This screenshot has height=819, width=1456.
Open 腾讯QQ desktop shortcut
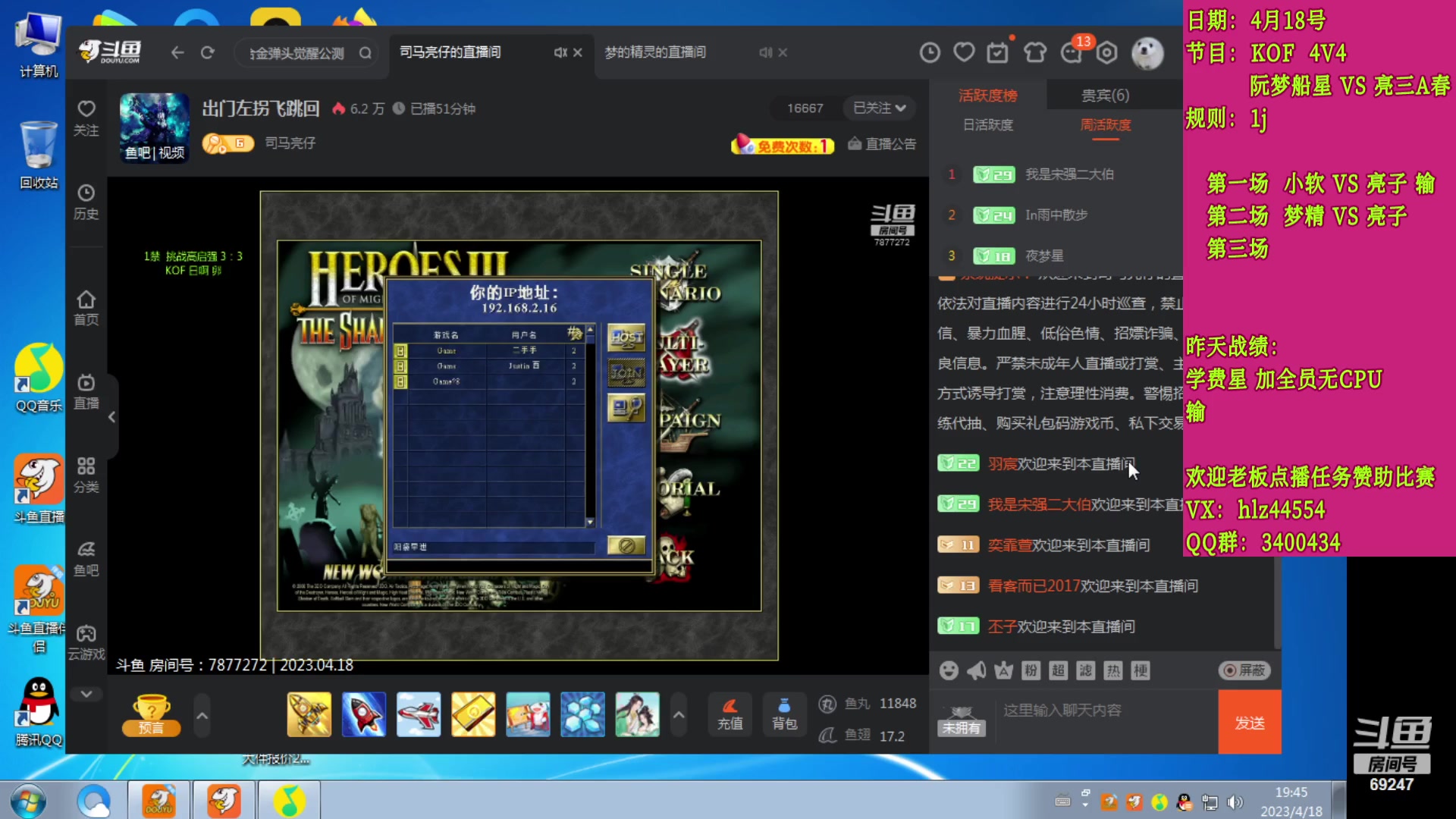click(39, 711)
